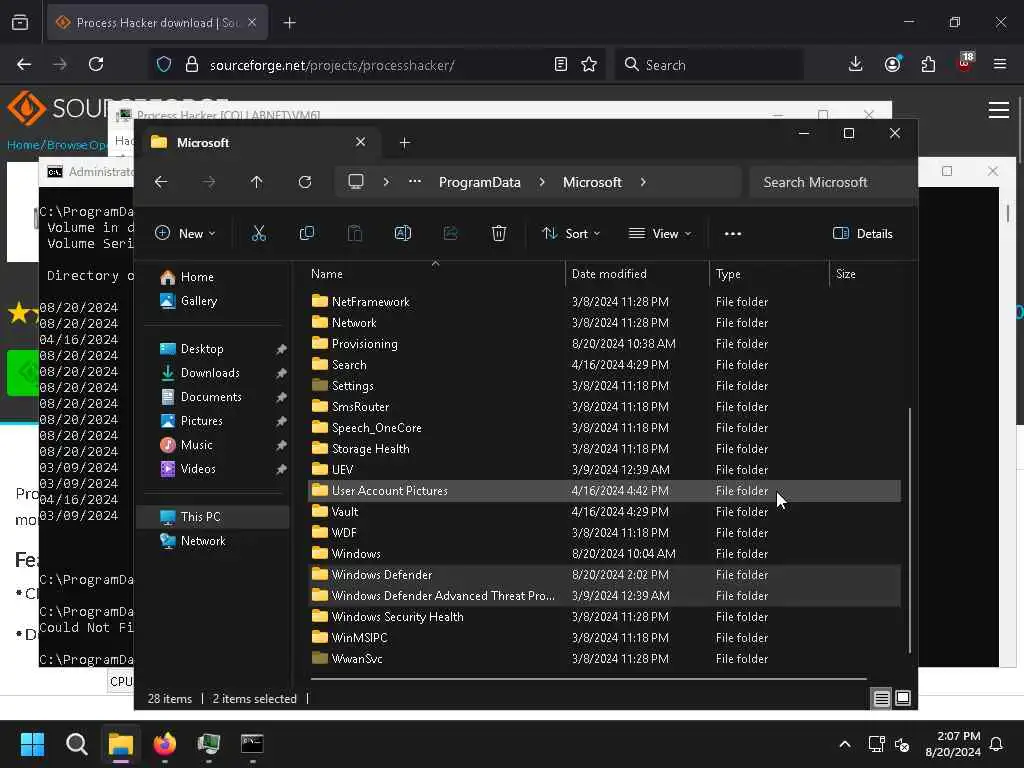The width and height of the screenshot is (1024, 768).
Task: Open the Windows Start menu
Action: tap(32, 744)
